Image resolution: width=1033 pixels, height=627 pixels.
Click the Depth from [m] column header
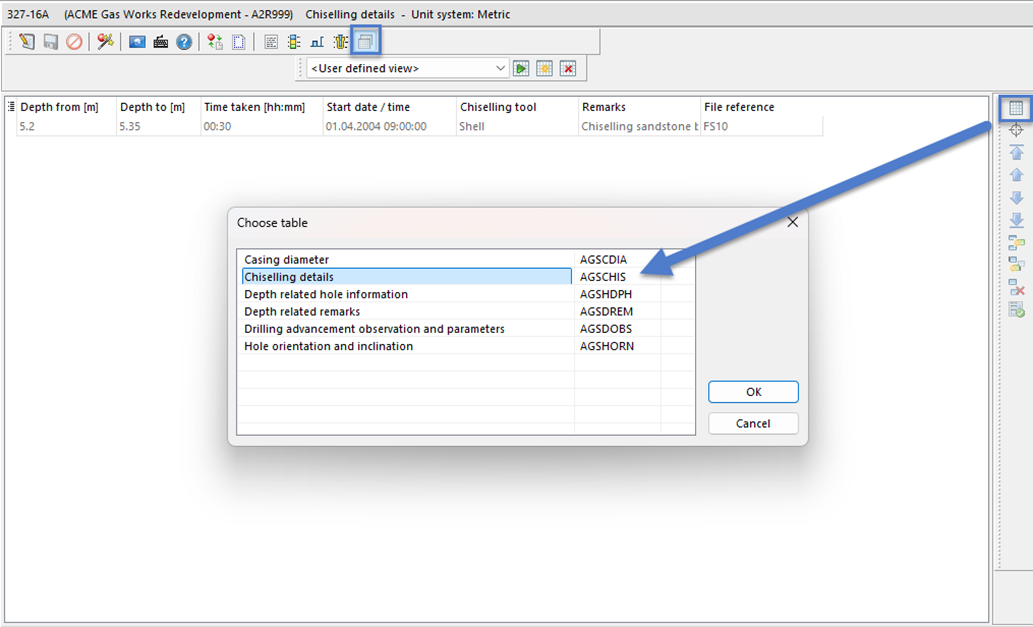tap(60, 107)
